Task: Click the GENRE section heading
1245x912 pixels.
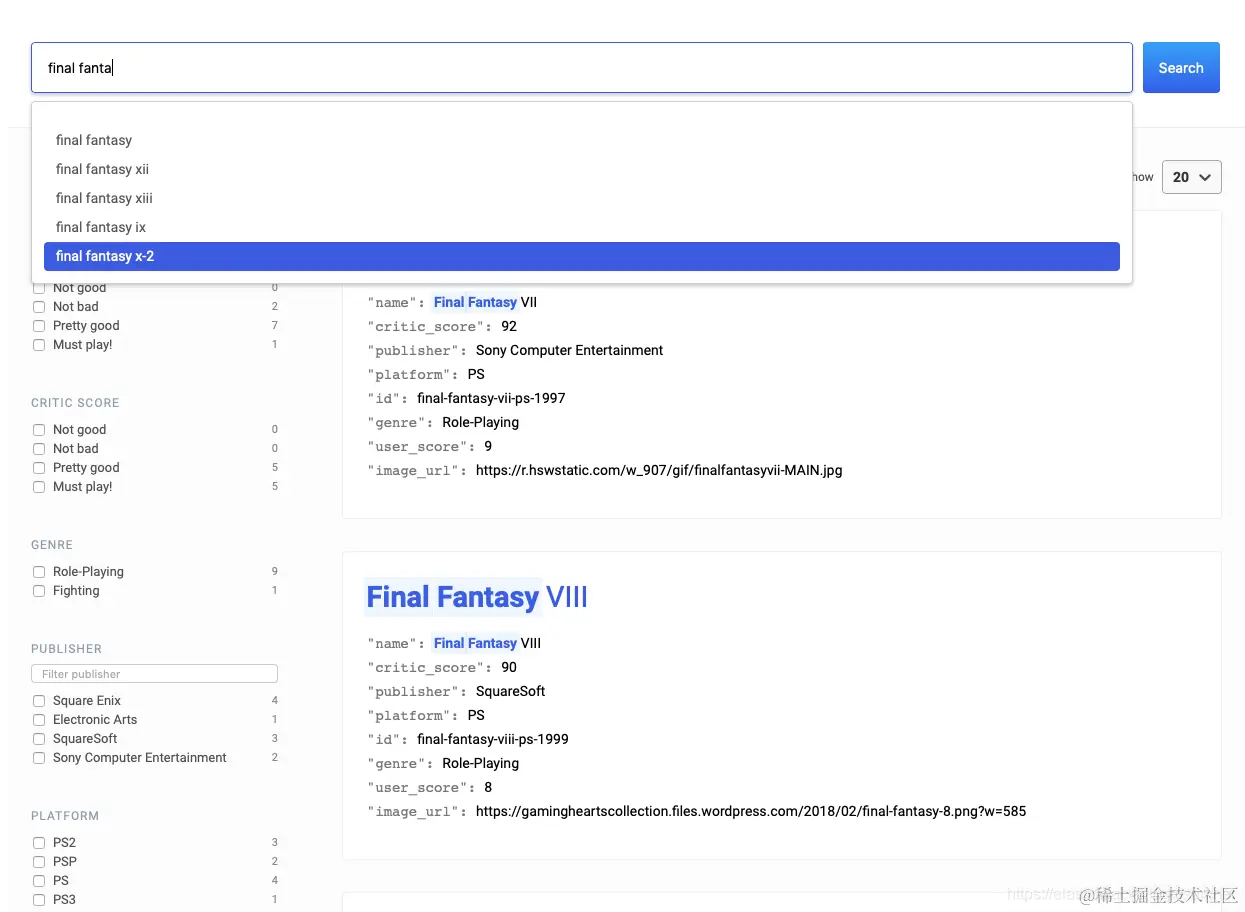Action: point(52,545)
